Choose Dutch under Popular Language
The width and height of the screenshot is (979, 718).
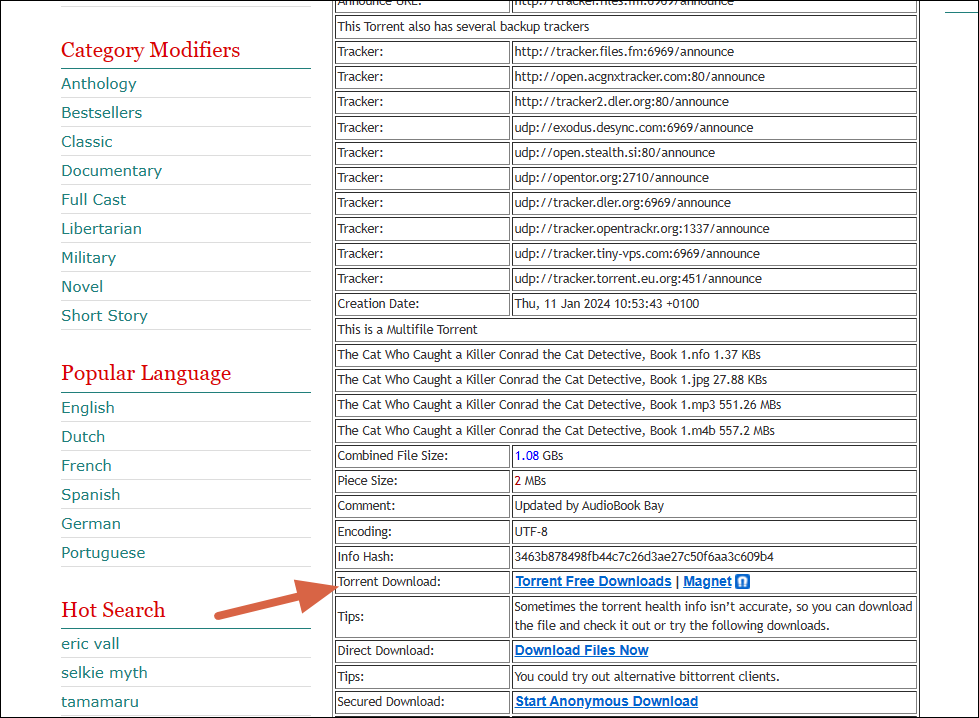point(83,436)
